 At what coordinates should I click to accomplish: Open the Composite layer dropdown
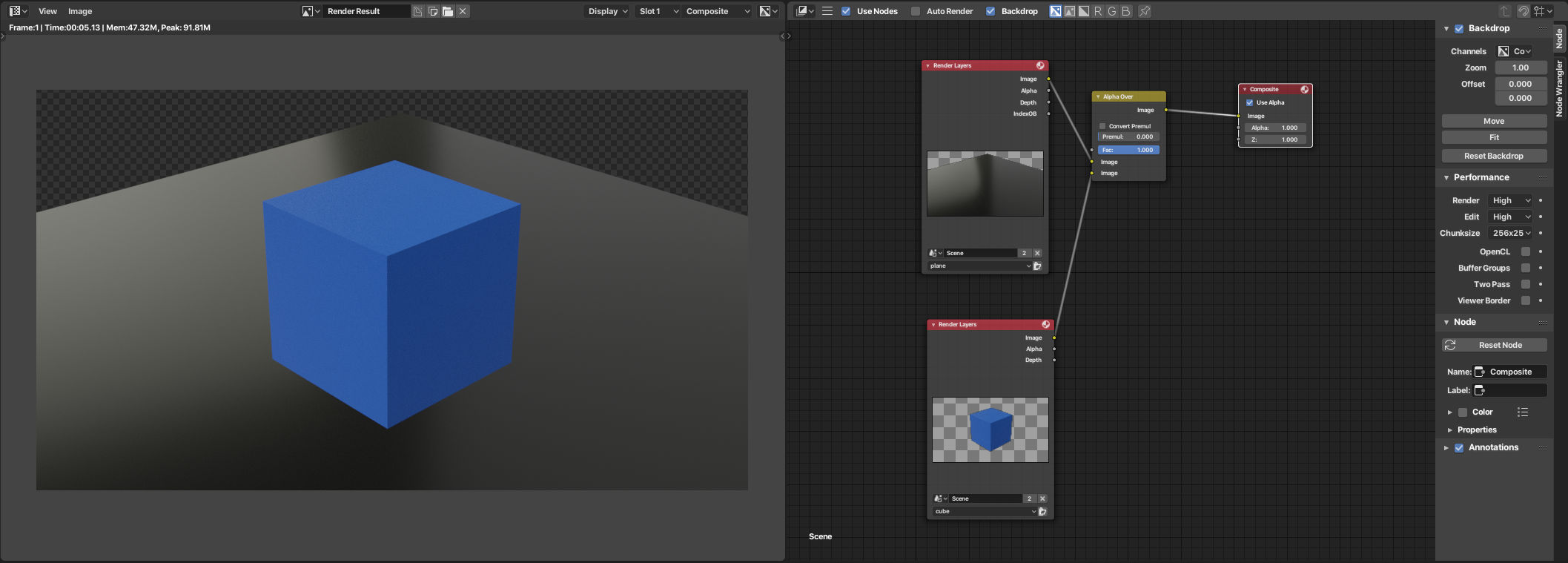718,11
